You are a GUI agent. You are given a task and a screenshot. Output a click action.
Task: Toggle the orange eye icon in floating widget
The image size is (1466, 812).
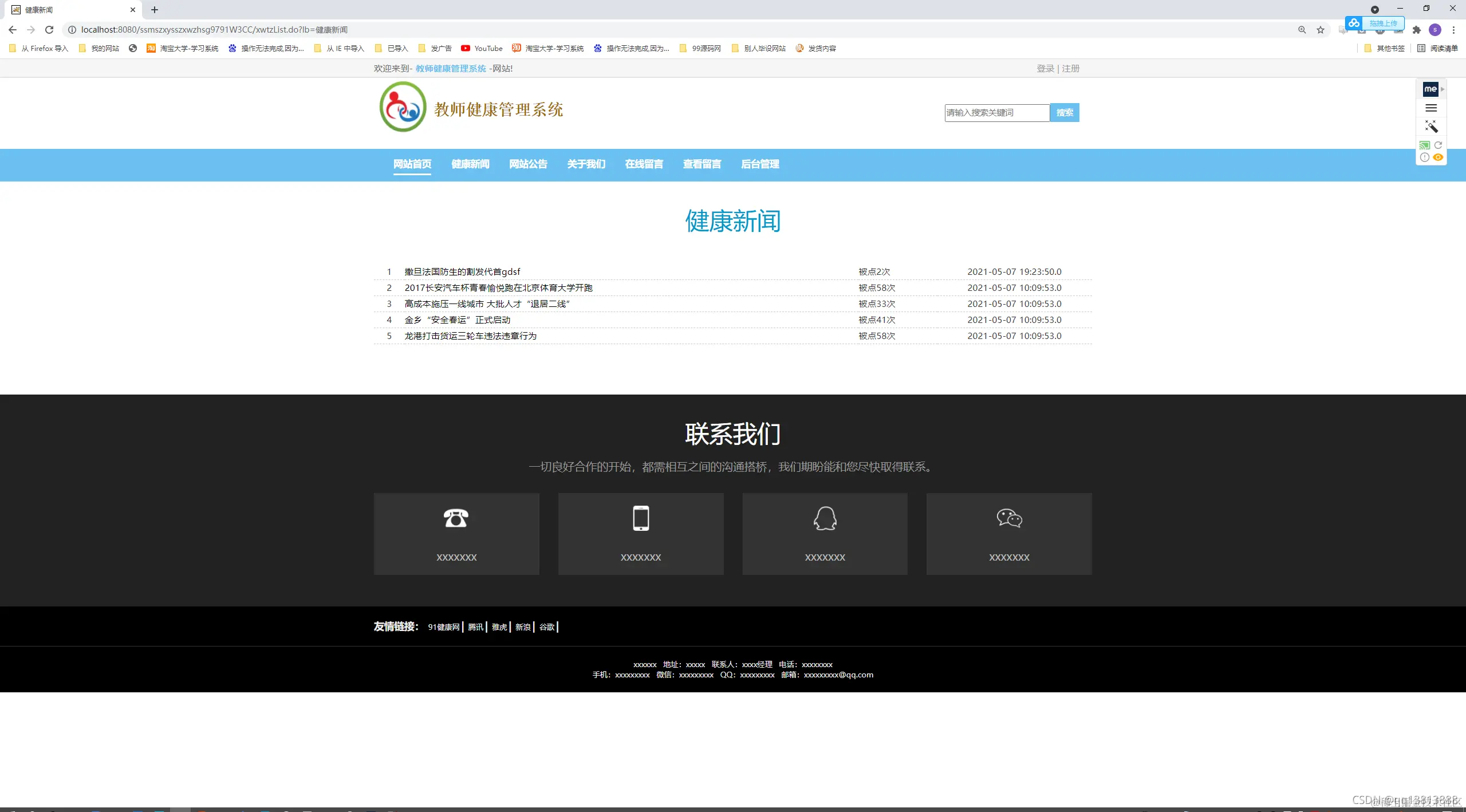point(1438,157)
